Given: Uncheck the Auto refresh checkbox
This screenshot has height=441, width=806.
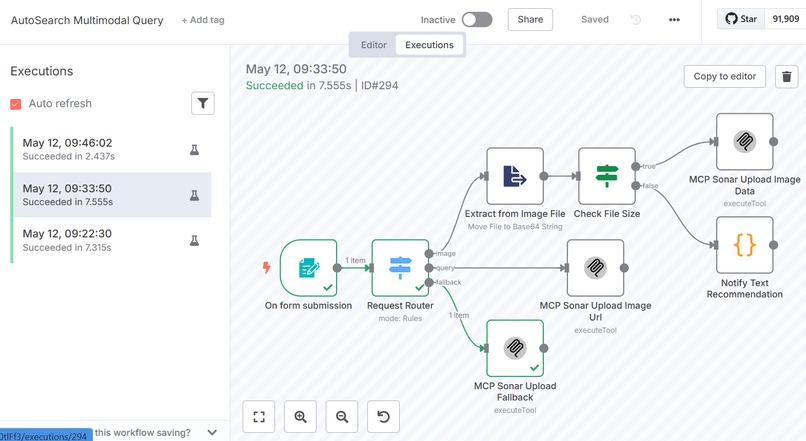Looking at the screenshot, I should click(15, 104).
